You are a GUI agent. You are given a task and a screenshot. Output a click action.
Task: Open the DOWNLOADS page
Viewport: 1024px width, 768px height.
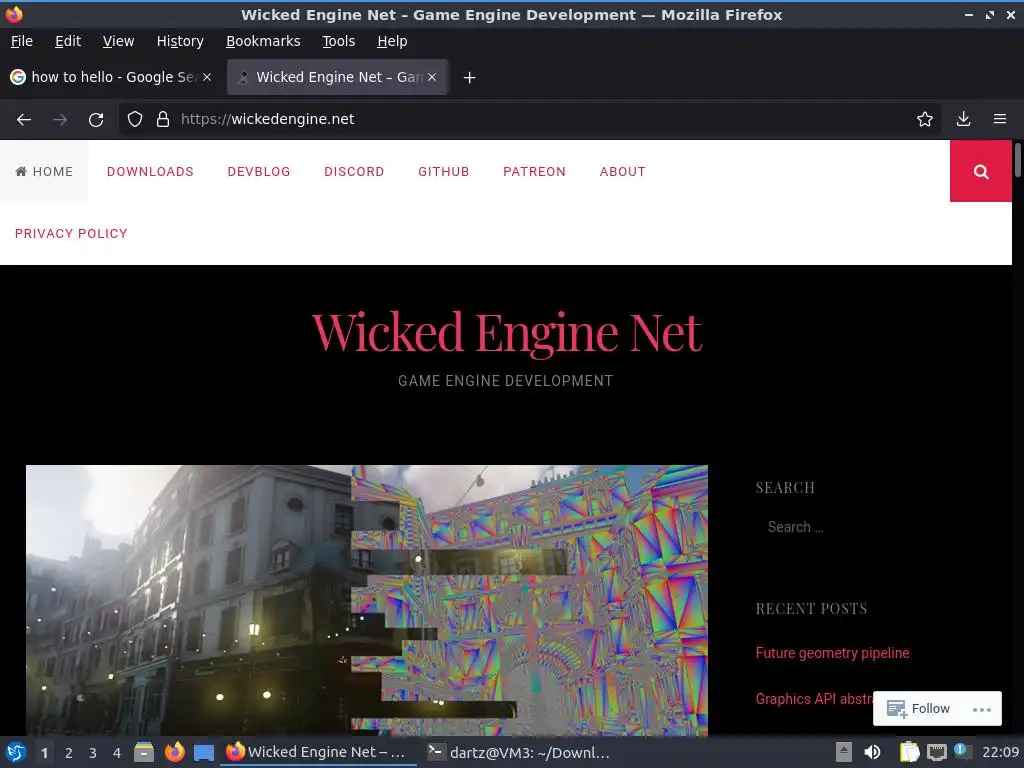[150, 172]
